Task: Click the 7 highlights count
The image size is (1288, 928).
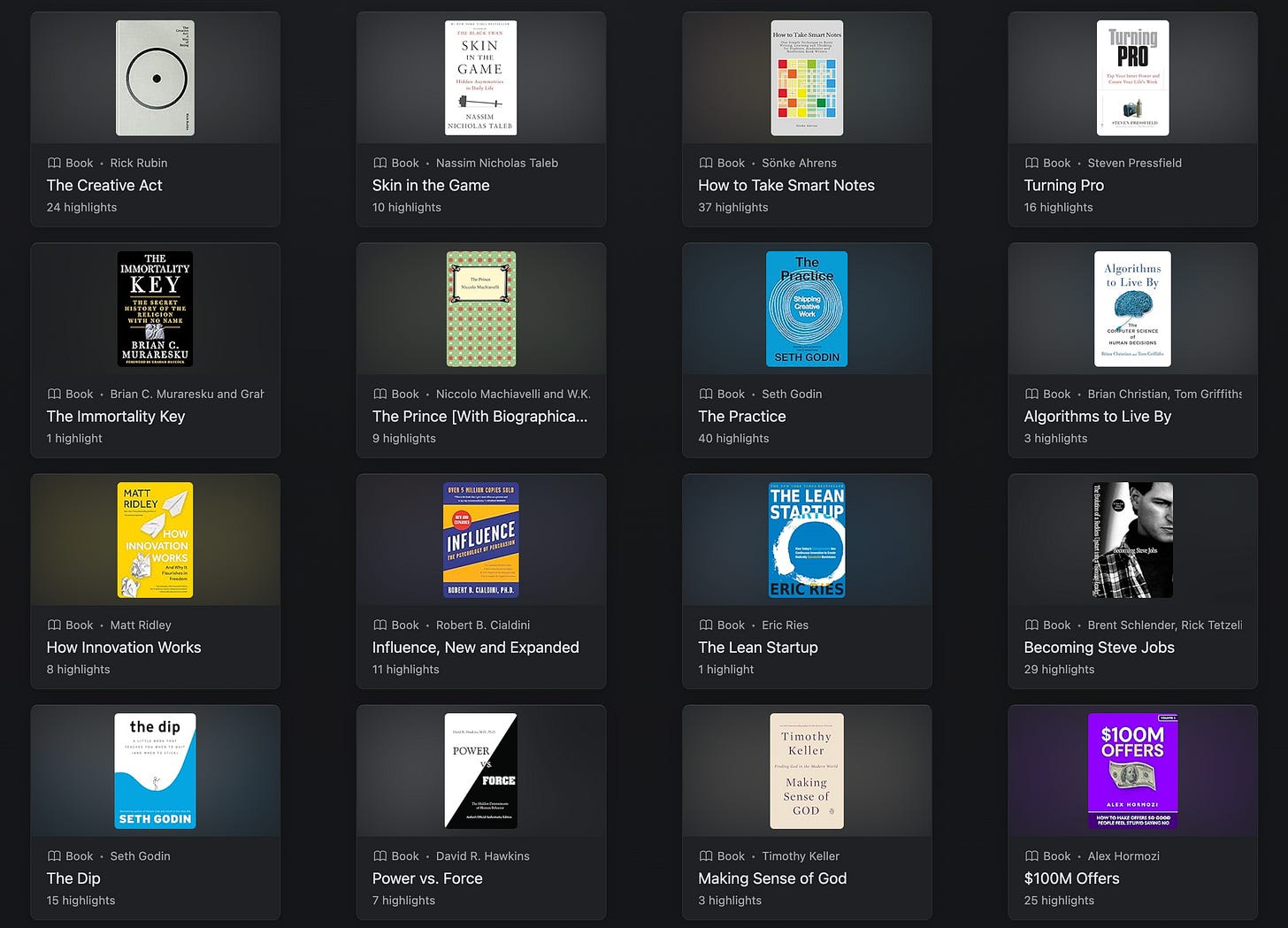Action: [x=403, y=900]
